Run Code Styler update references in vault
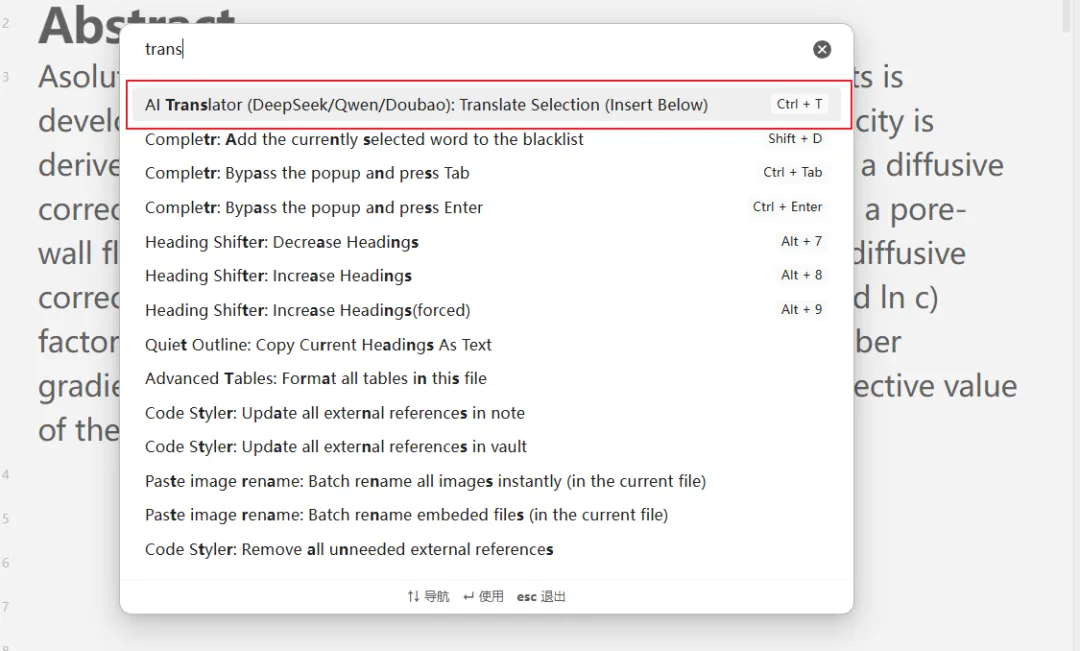The height and width of the screenshot is (651, 1080). click(x=336, y=447)
